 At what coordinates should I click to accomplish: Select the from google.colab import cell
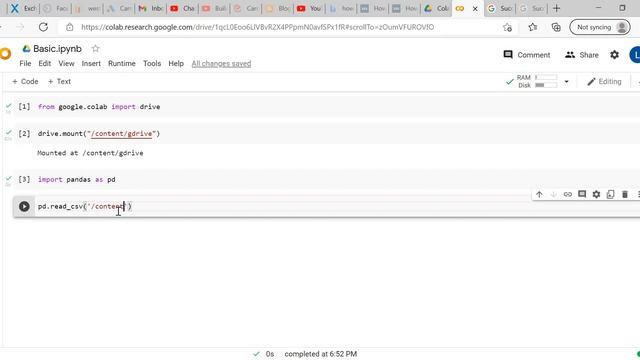[x=327, y=107]
